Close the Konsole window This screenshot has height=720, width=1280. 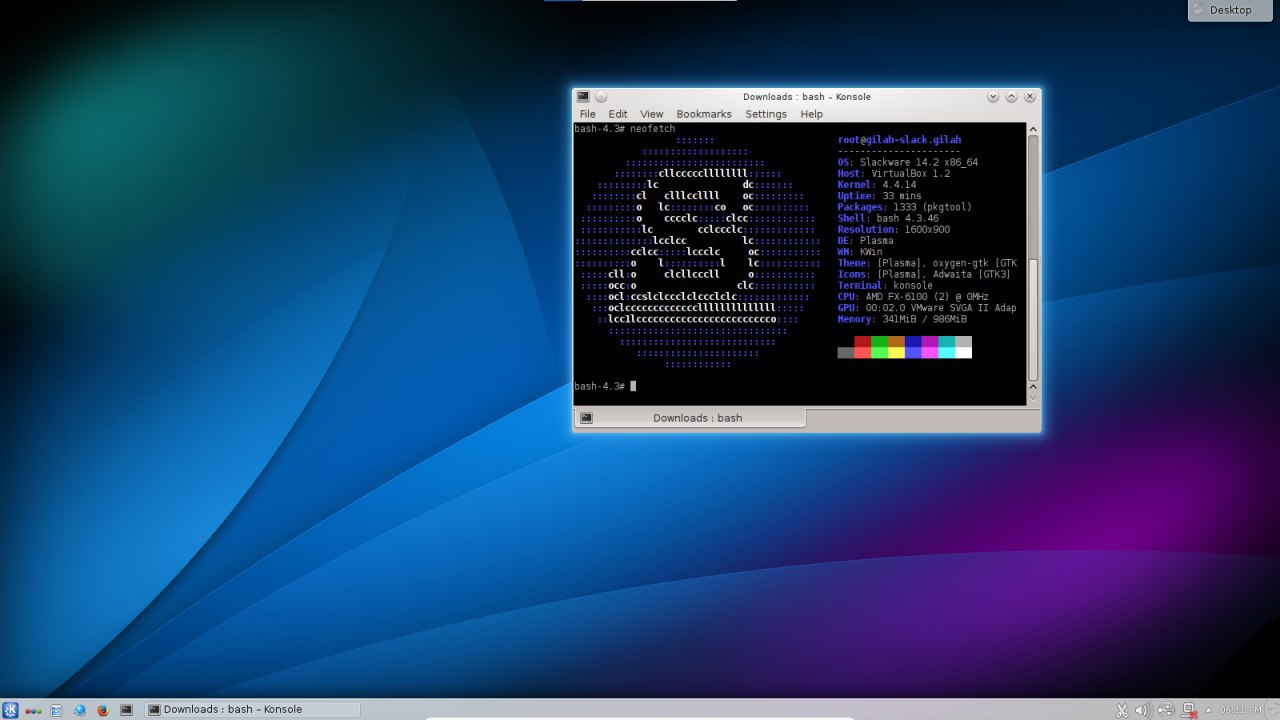tap(1029, 97)
